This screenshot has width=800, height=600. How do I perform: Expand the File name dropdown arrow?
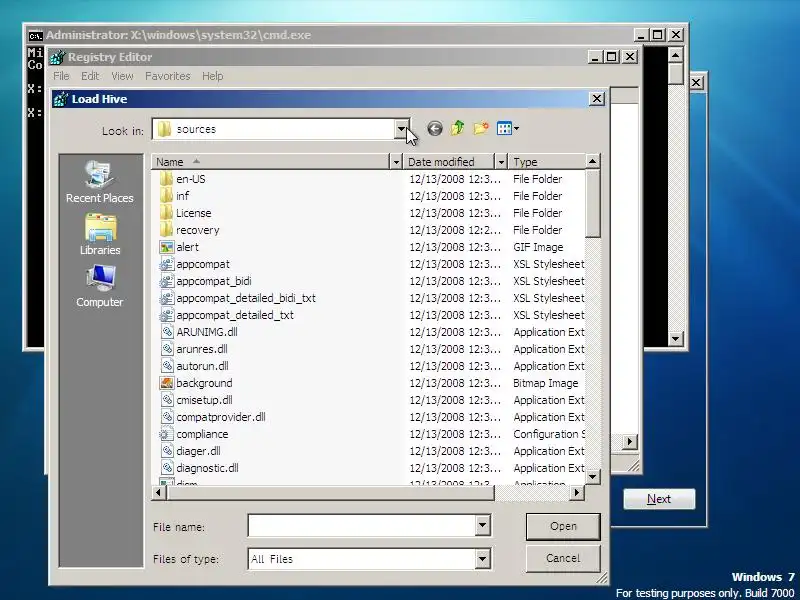tap(482, 525)
